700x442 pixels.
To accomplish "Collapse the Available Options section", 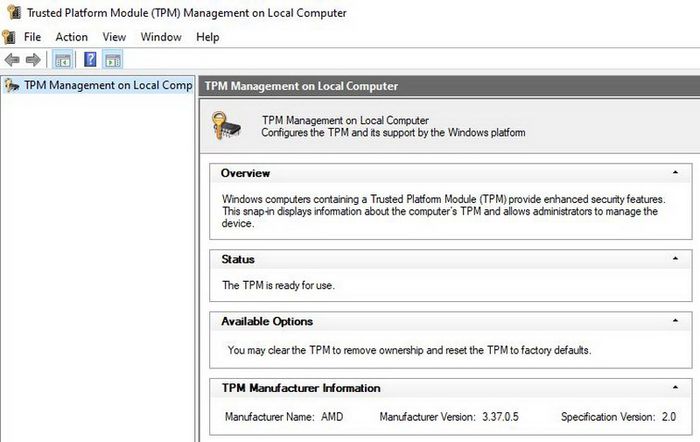I will tap(675, 321).
